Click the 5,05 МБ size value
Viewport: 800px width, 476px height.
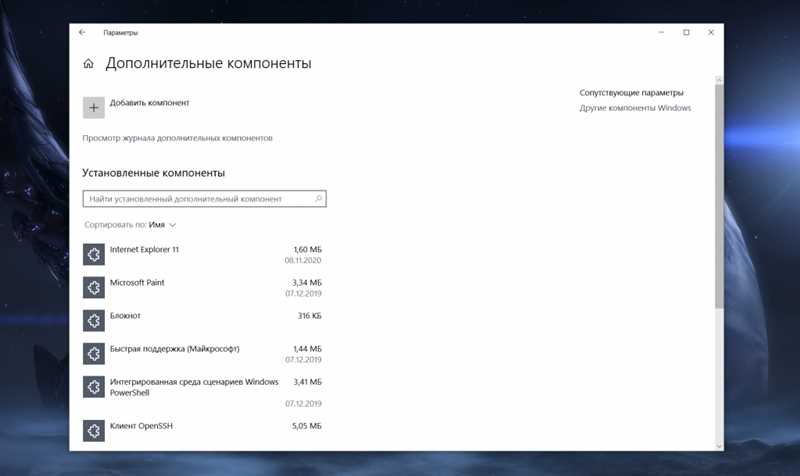pyautogui.click(x=307, y=425)
